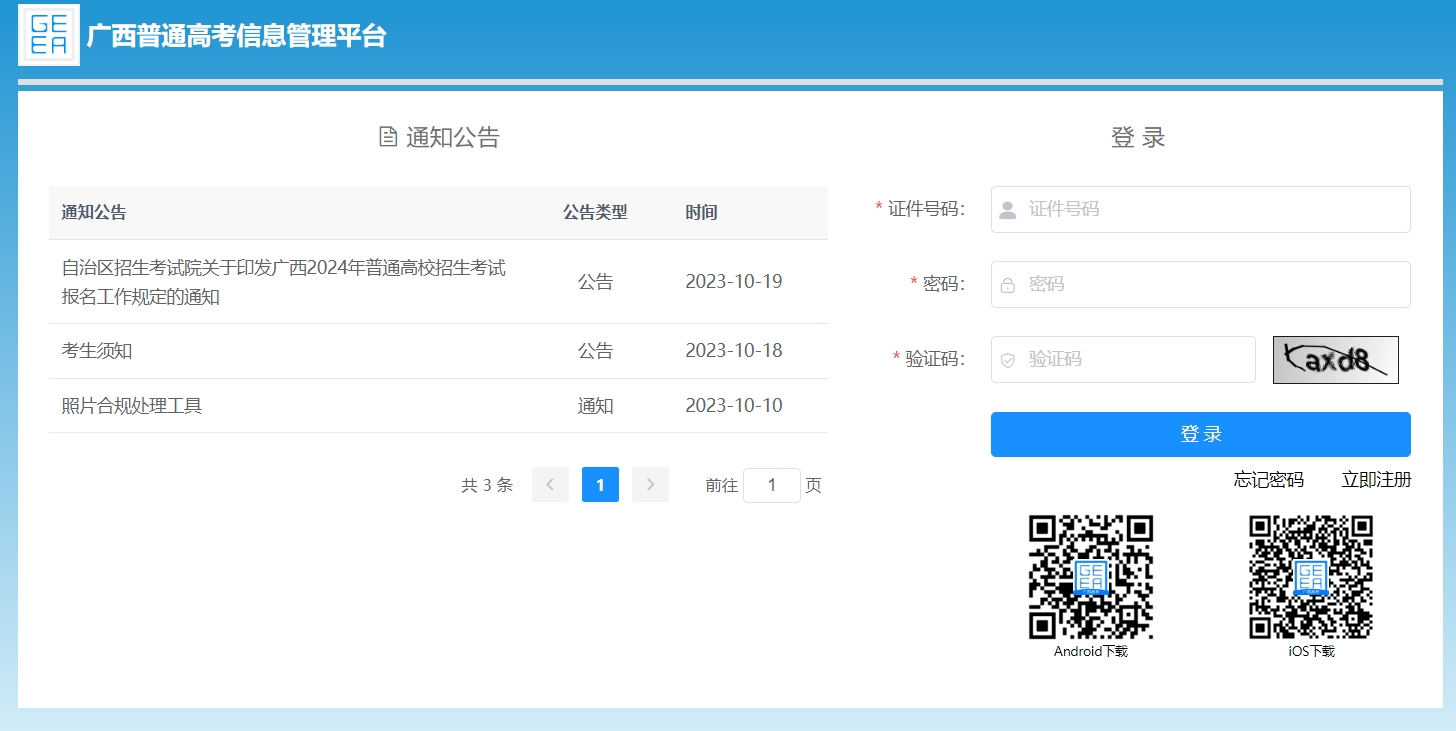Image resolution: width=1456 pixels, height=731 pixels.
Task: Click the iOS下载 QR code
Action: pyautogui.click(x=1311, y=577)
